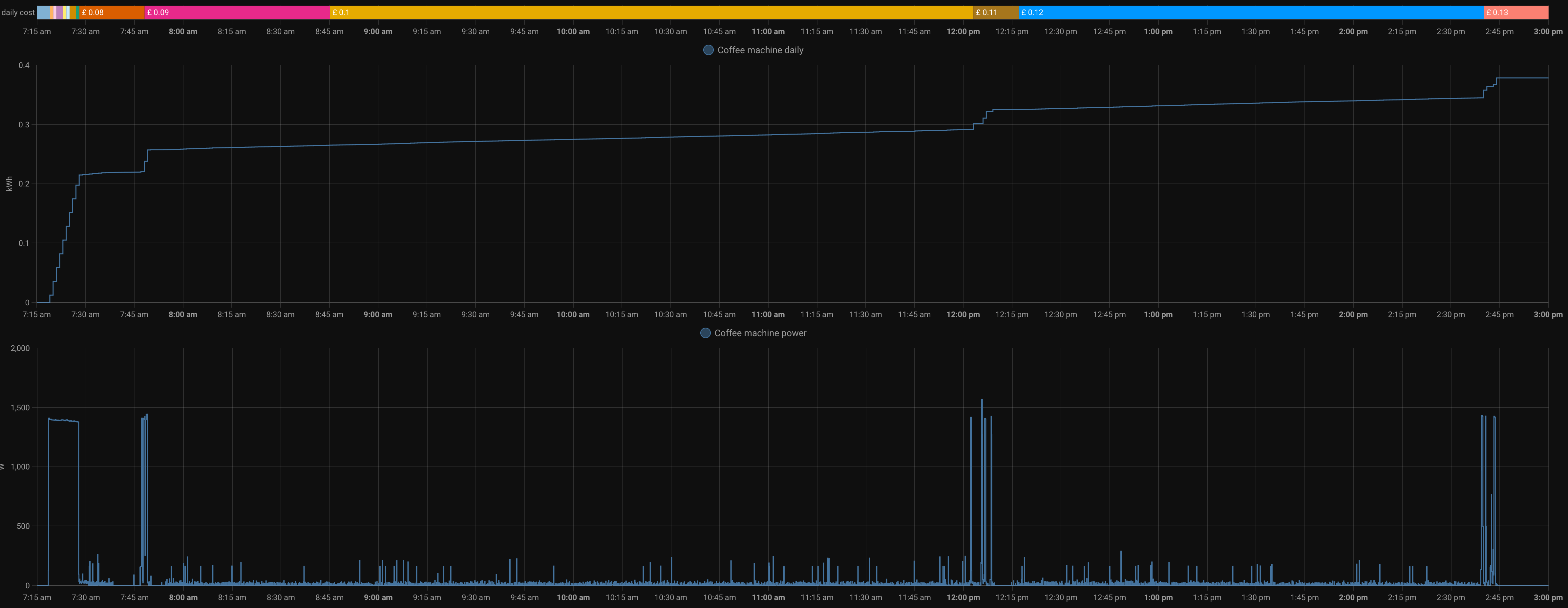Image resolution: width=1568 pixels, height=608 pixels.
Task: Select the £ 0.12 blue cost segment
Action: (1251, 12)
